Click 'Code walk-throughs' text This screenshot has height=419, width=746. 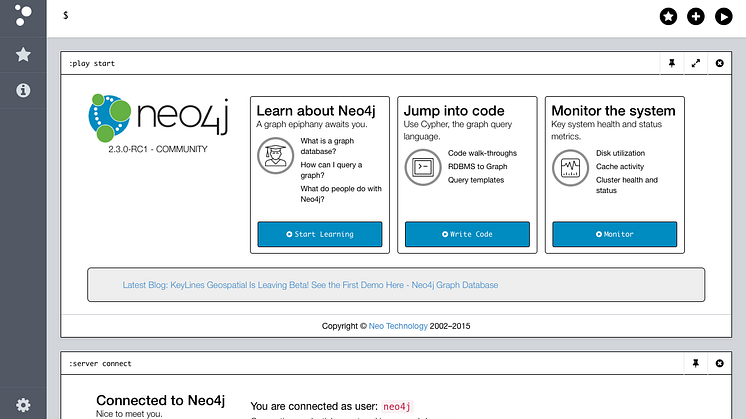(482, 153)
